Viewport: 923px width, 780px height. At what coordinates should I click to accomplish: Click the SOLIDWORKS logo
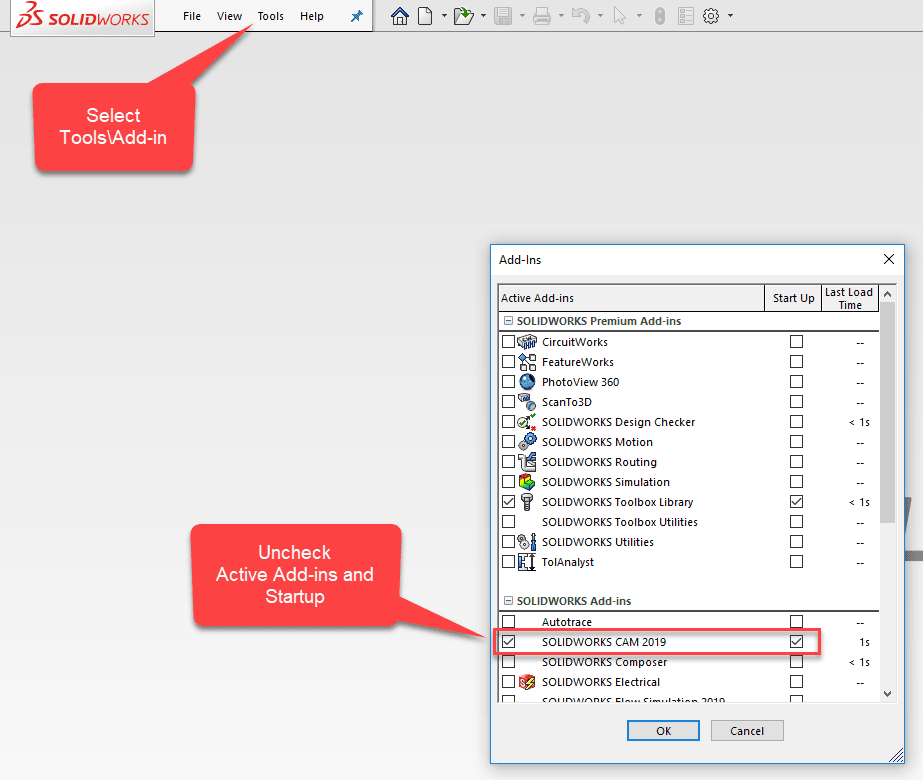pyautogui.click(x=82, y=16)
